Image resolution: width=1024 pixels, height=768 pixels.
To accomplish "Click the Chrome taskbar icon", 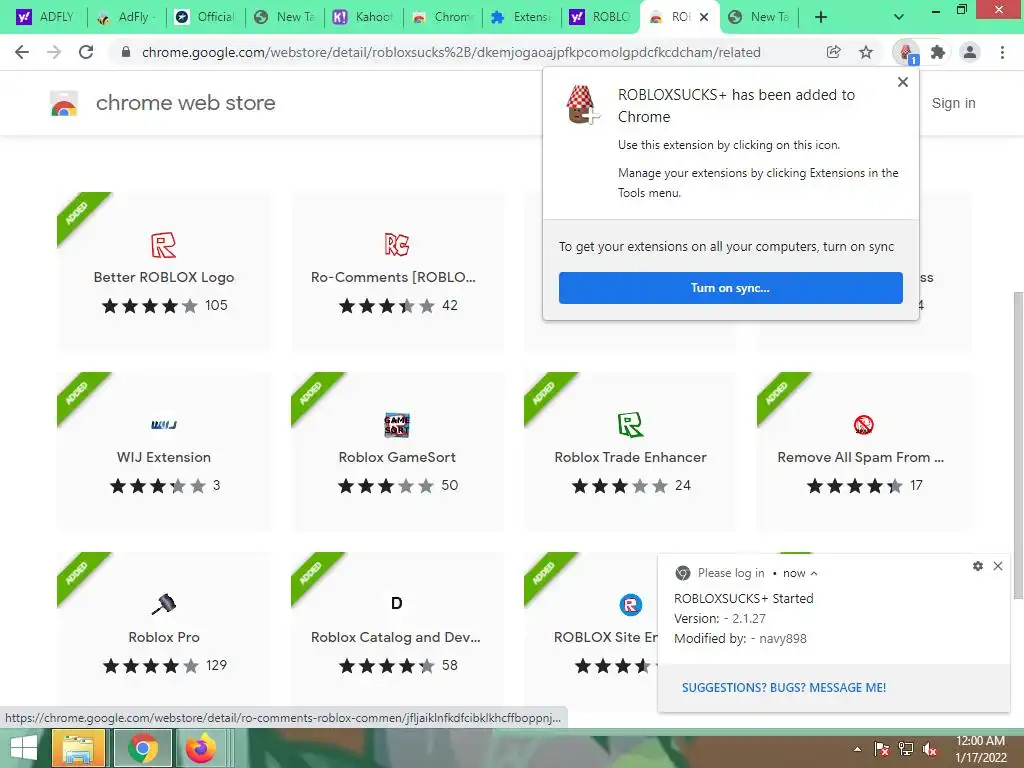I will (142, 748).
